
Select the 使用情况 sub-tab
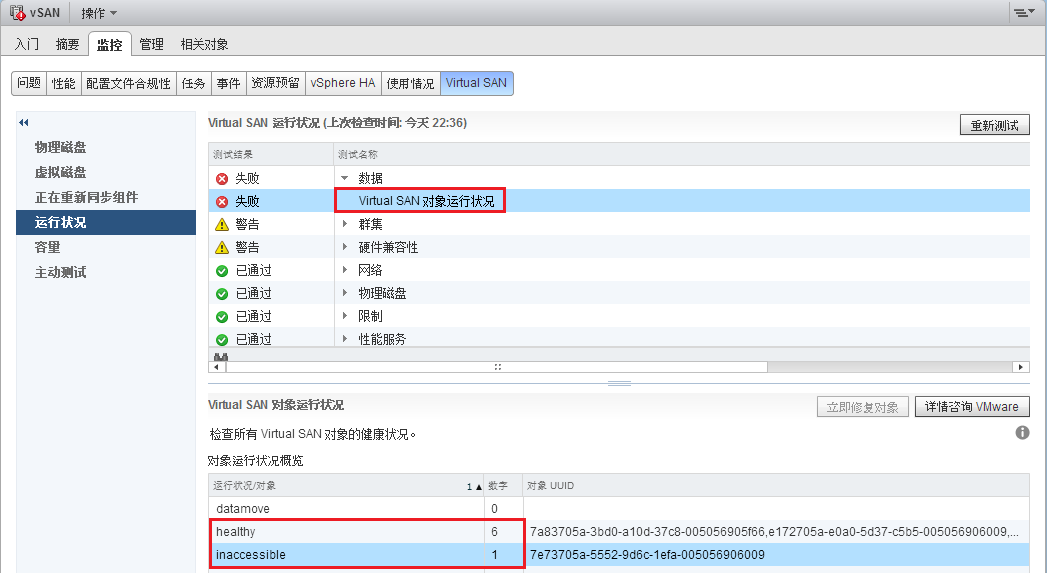tap(410, 83)
